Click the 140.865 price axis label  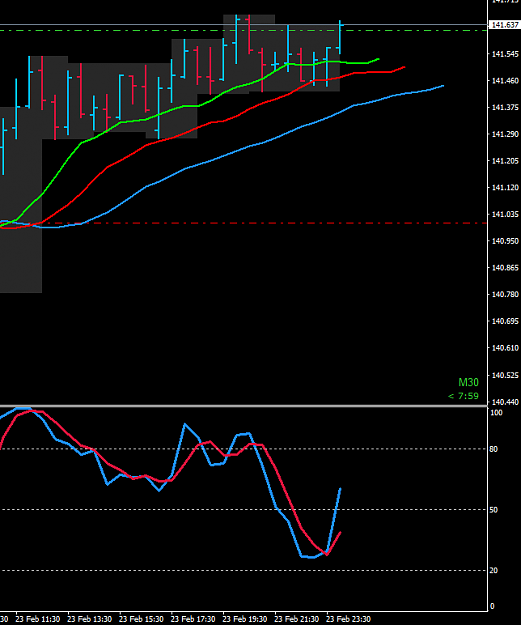coord(505,267)
